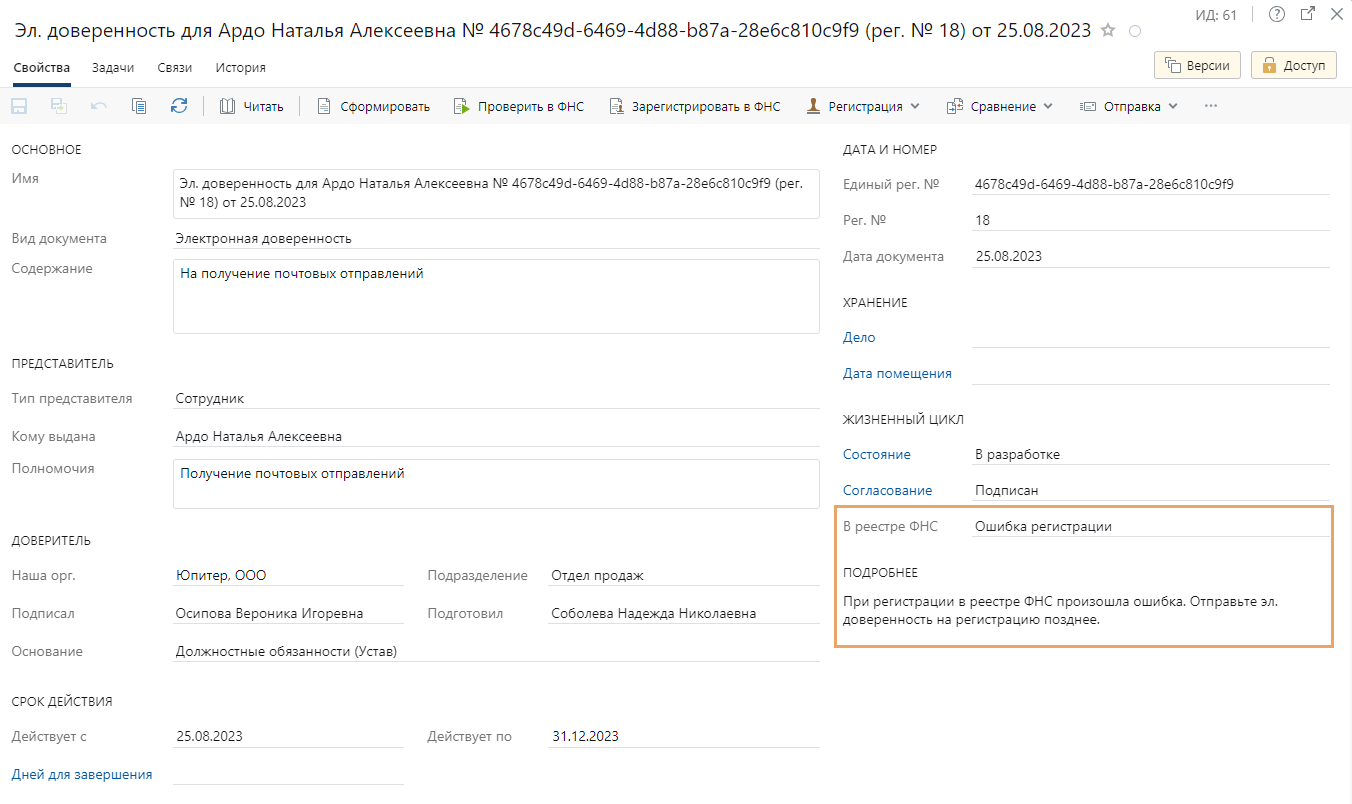
Task: Open the Дело link label
Action: pyautogui.click(x=859, y=337)
